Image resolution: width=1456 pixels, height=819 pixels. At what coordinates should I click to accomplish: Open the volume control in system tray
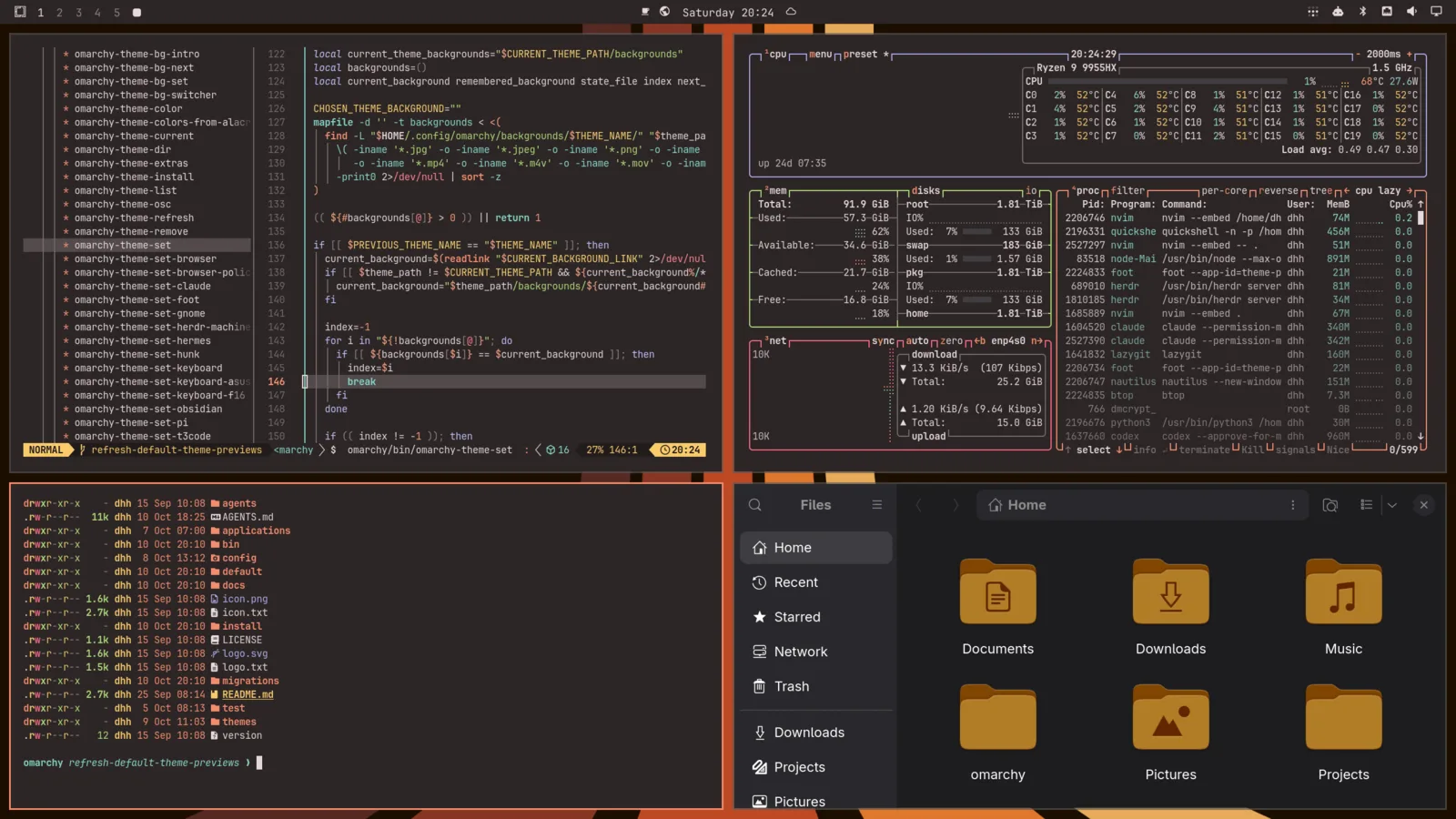click(1411, 12)
